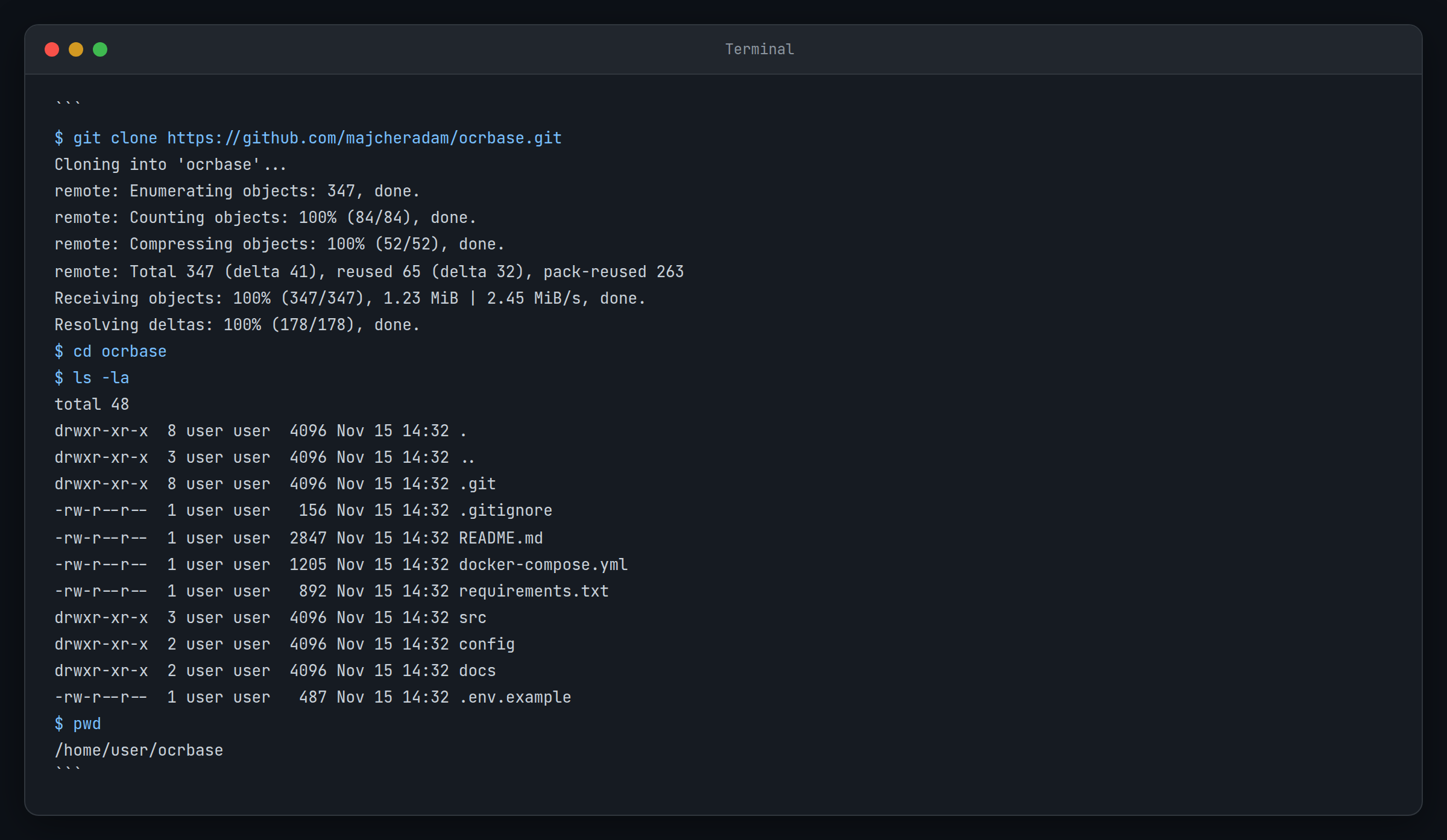Viewport: 1447px width, 840px height.
Task: Click the config directory row
Action: (x=285, y=644)
